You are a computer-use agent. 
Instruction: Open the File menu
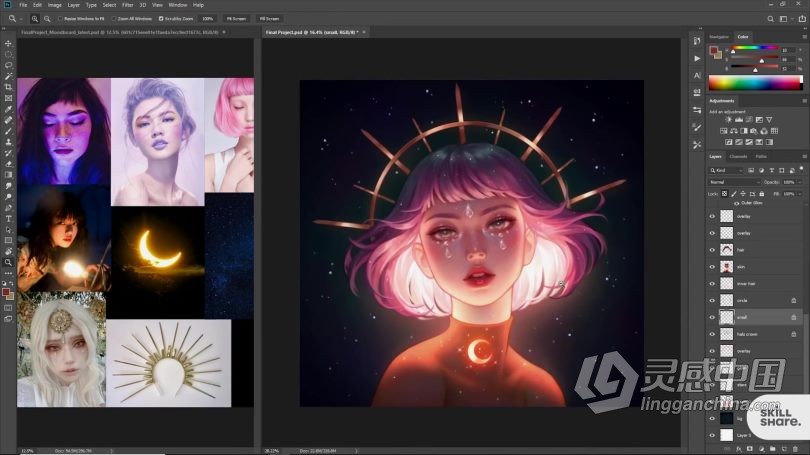click(x=23, y=5)
